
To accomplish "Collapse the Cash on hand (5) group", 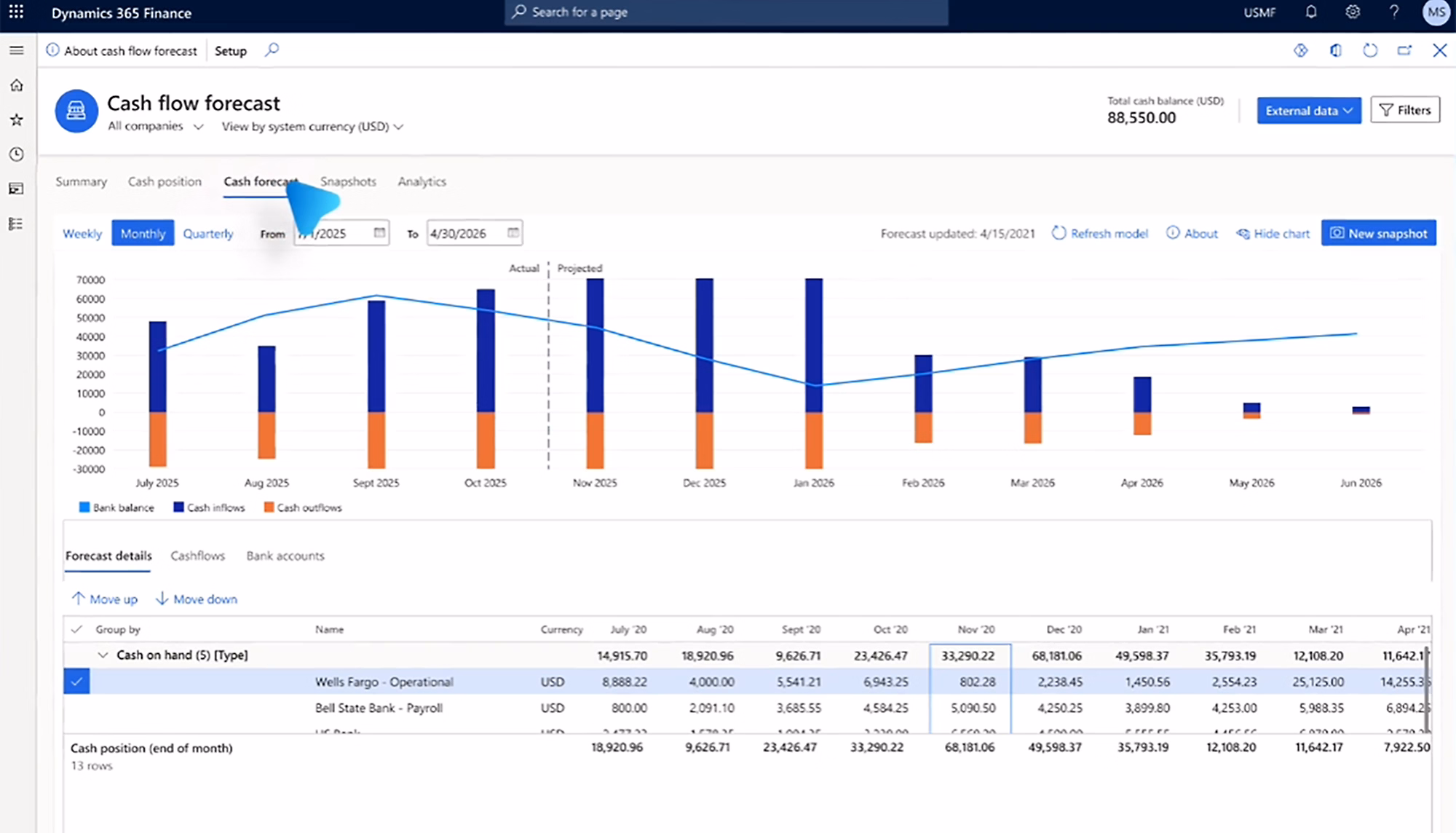I will pyautogui.click(x=103, y=655).
